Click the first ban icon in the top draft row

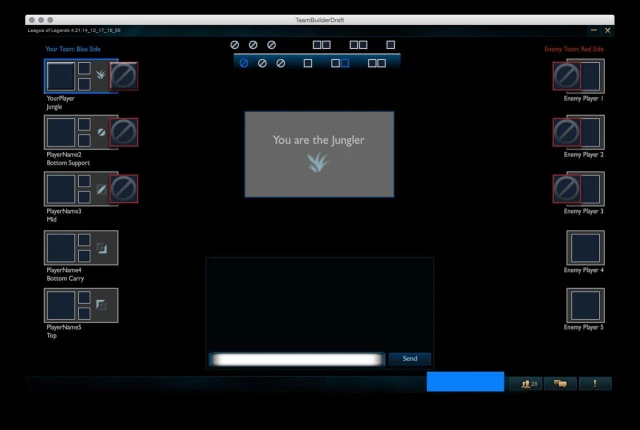point(234,45)
